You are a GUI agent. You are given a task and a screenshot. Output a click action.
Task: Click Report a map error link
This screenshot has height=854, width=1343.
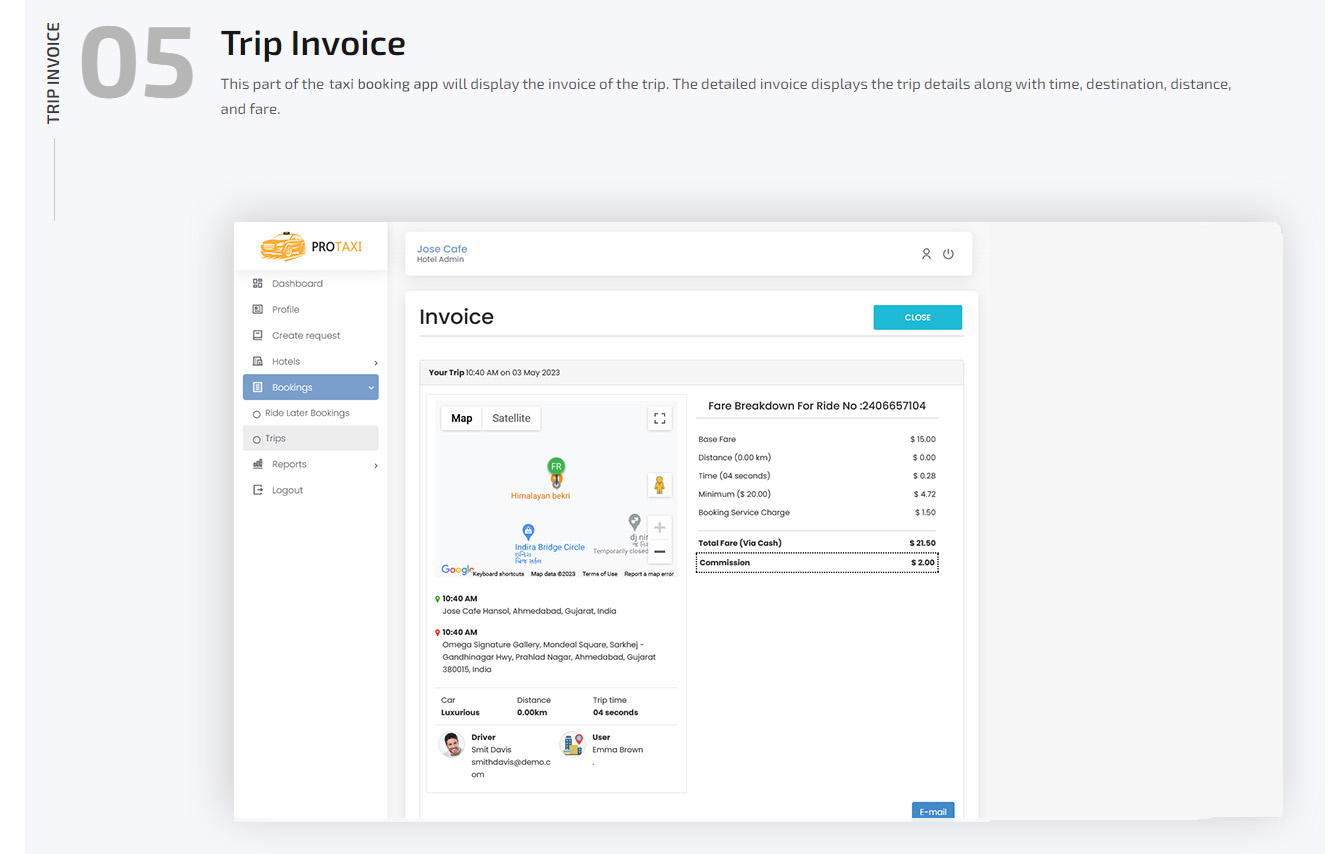tap(649, 574)
